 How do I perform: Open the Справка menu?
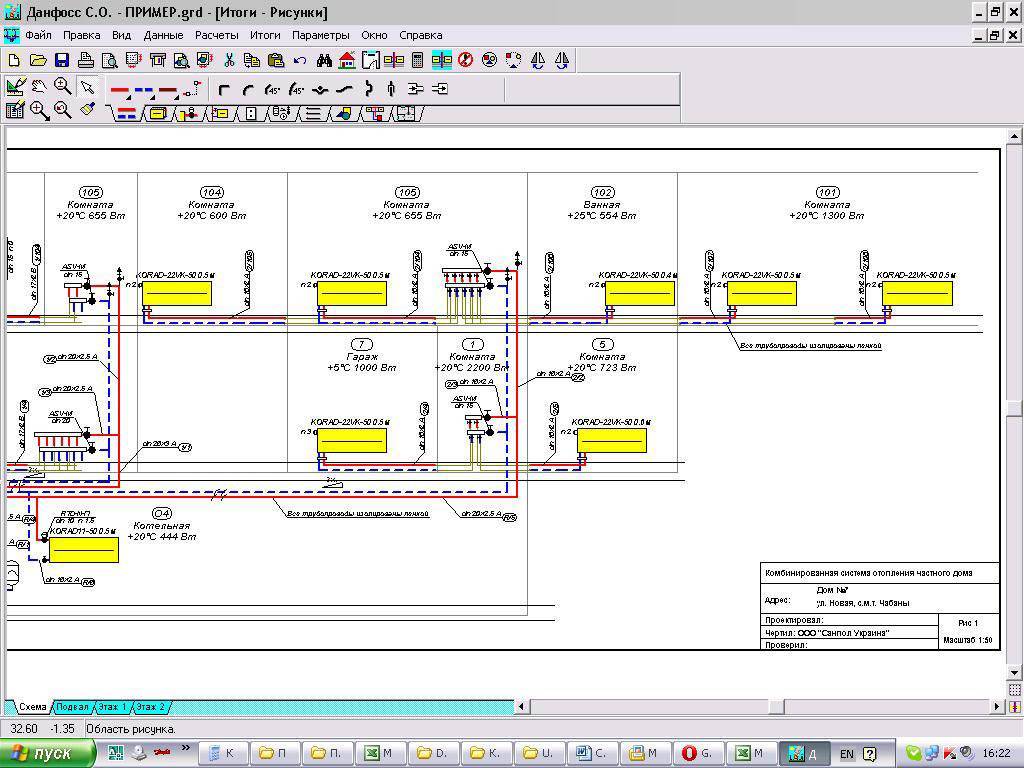click(421, 35)
